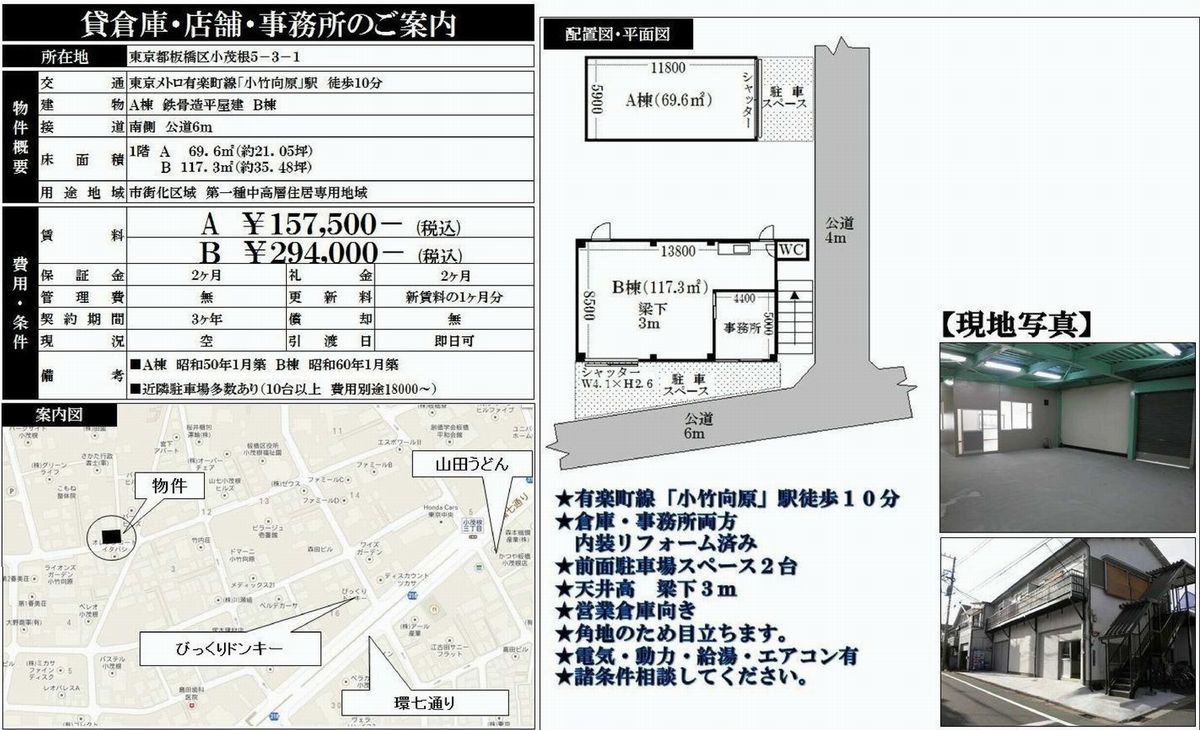Select the 契約期間 value 3ヶ年
The width and height of the screenshot is (1200, 730).
(205, 320)
